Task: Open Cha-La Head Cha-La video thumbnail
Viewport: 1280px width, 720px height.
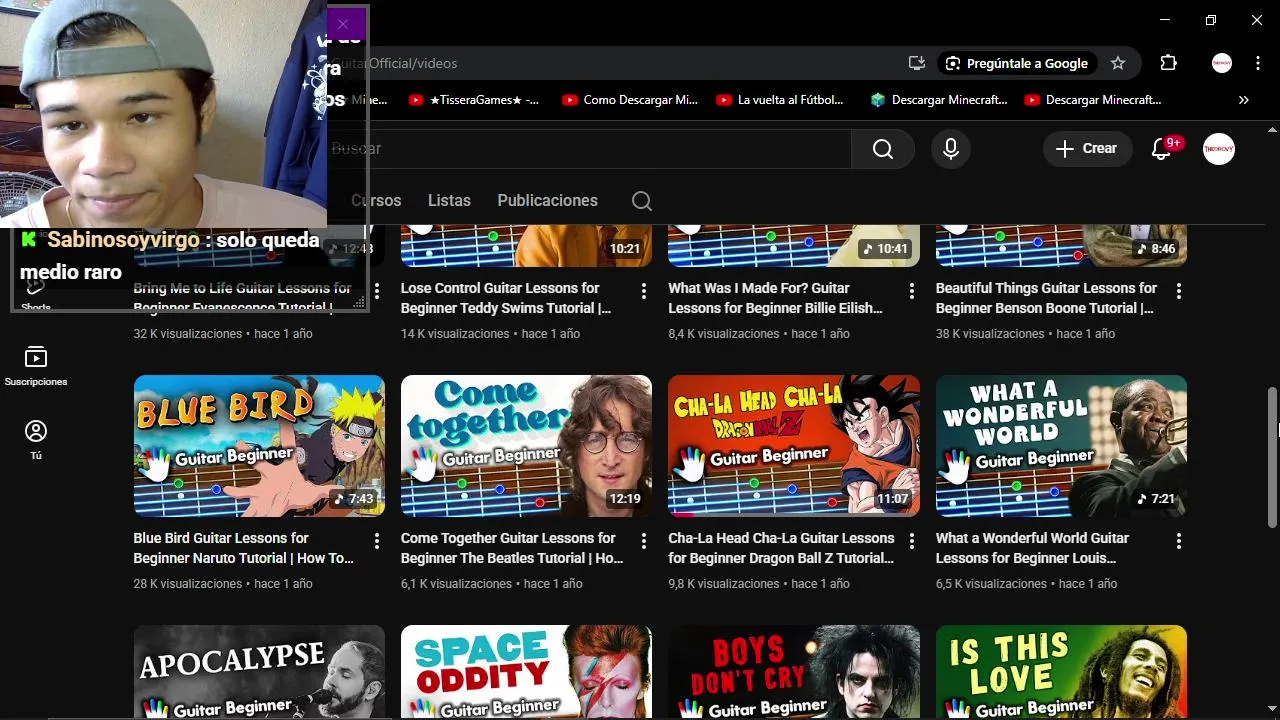Action: (794, 446)
